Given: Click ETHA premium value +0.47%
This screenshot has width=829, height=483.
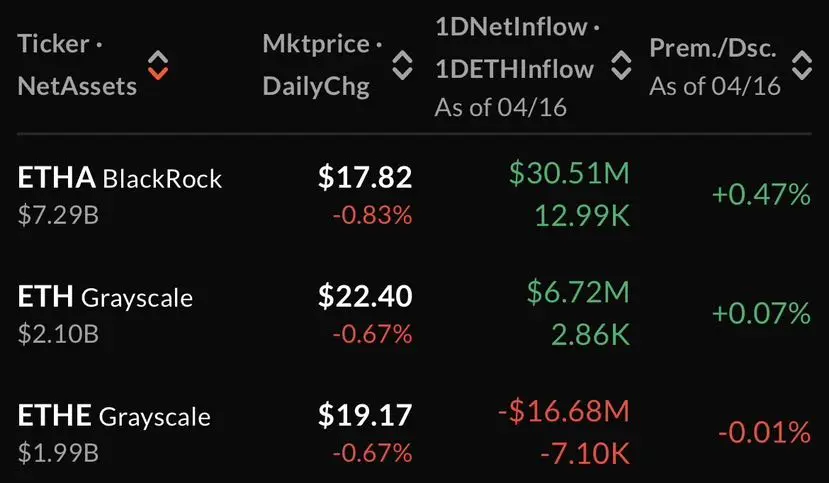Looking at the screenshot, I should coord(760,195).
